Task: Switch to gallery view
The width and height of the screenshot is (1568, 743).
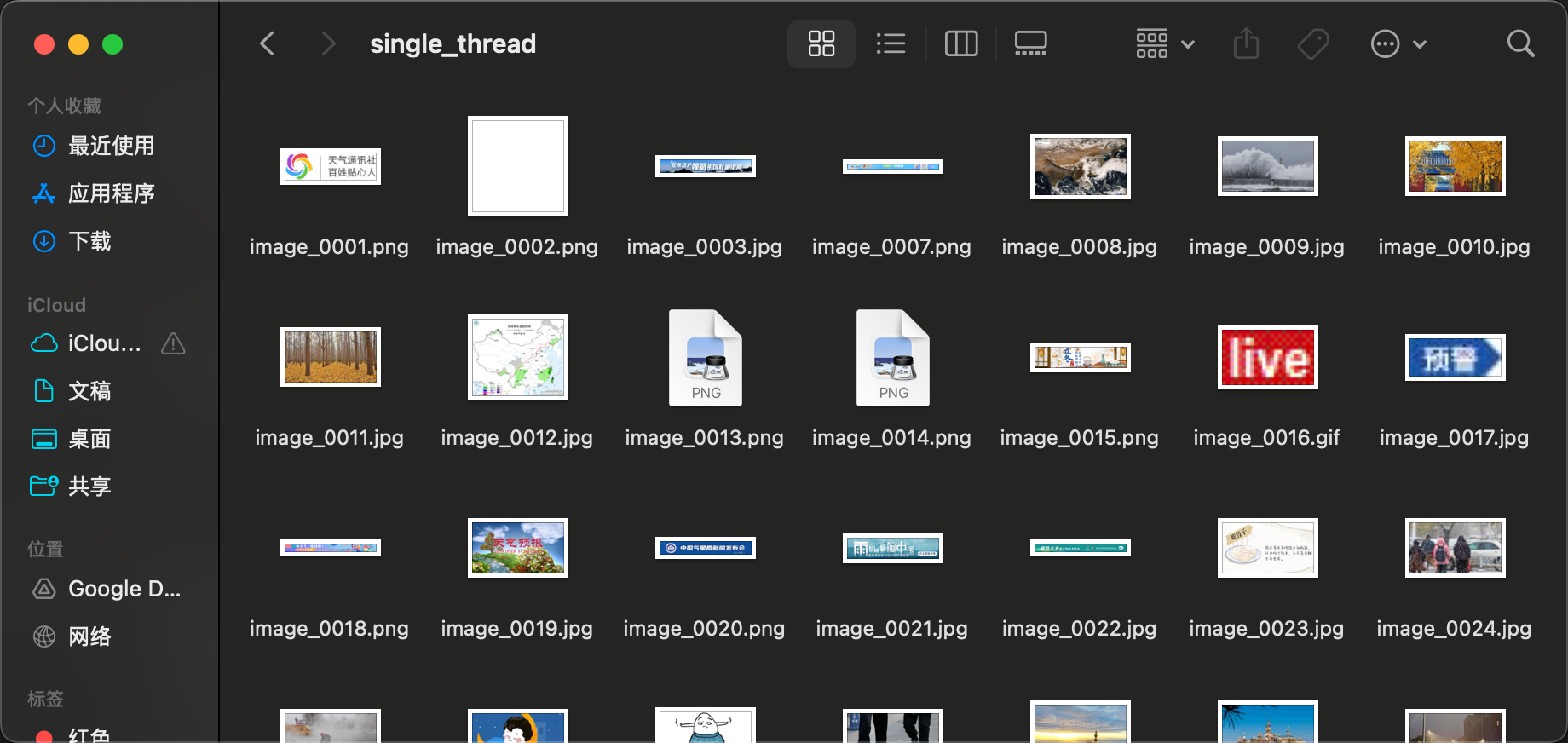Action: click(x=1031, y=43)
